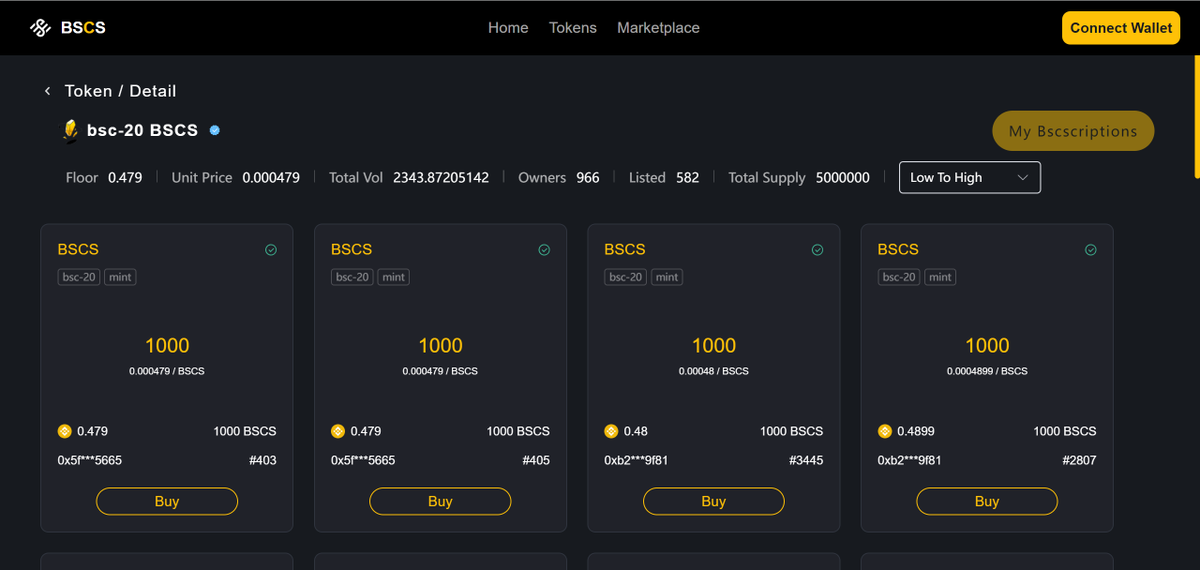Click the #2807 listing number

click(1079, 461)
